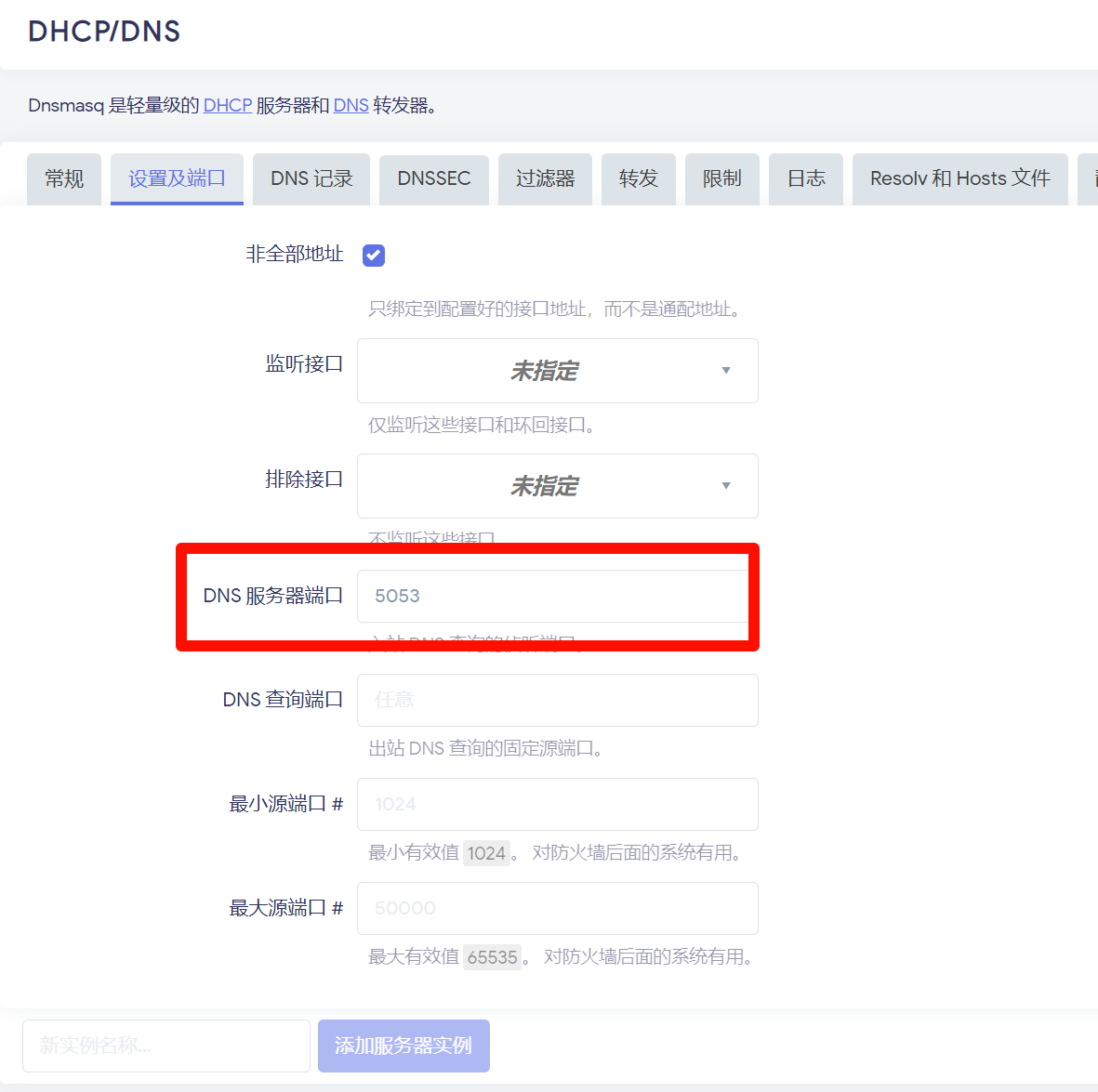This screenshot has width=1098, height=1092.
Task: Follow the DNS link in the description
Action: coord(351,106)
